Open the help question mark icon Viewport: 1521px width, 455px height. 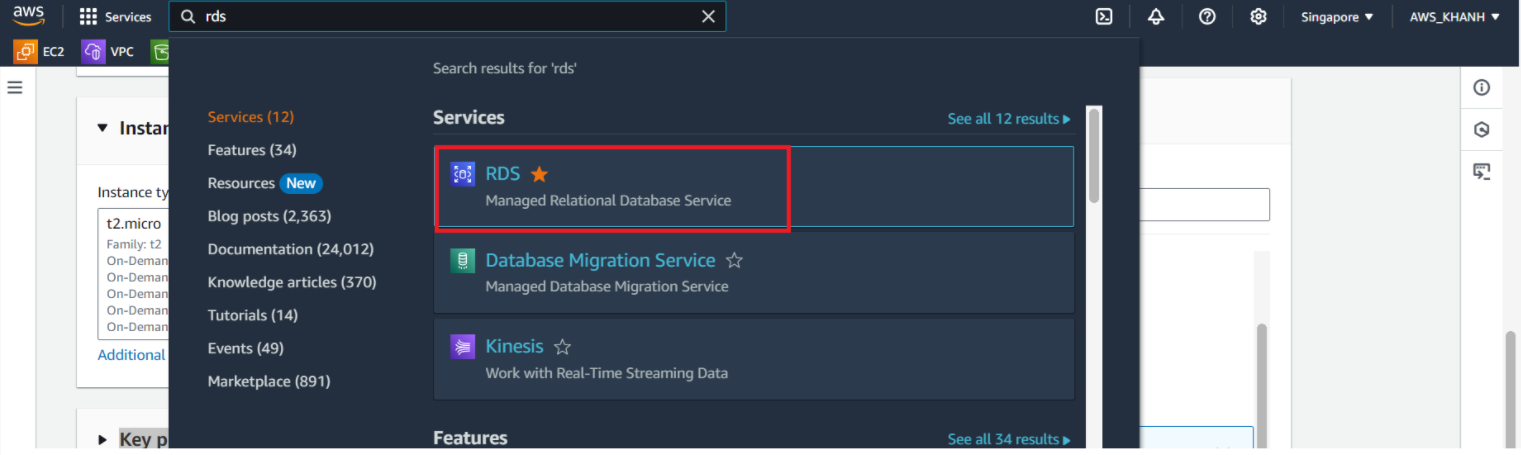click(x=1207, y=17)
